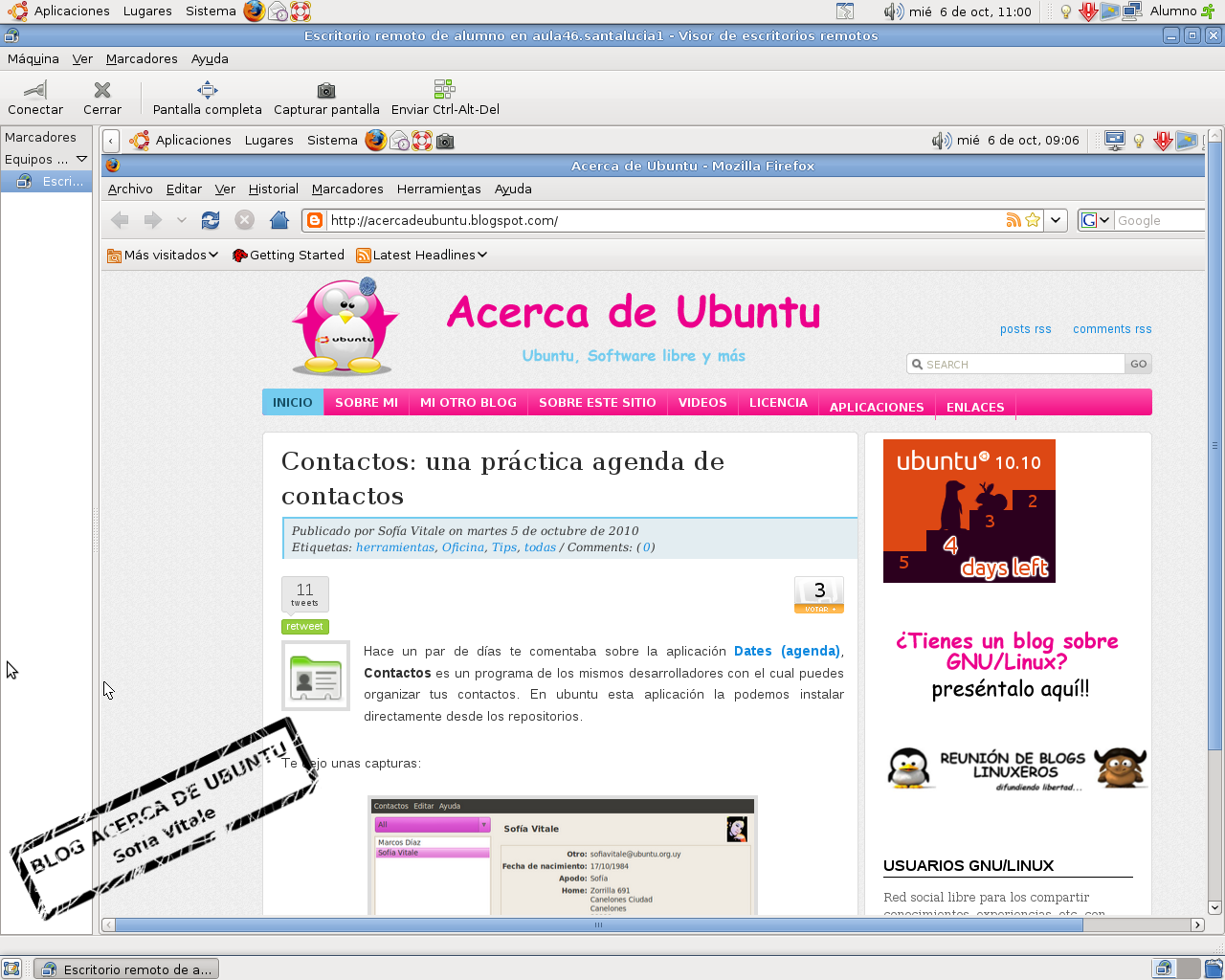Open the Historial menu in Firefox
This screenshot has height=980, width=1225.
[273, 189]
